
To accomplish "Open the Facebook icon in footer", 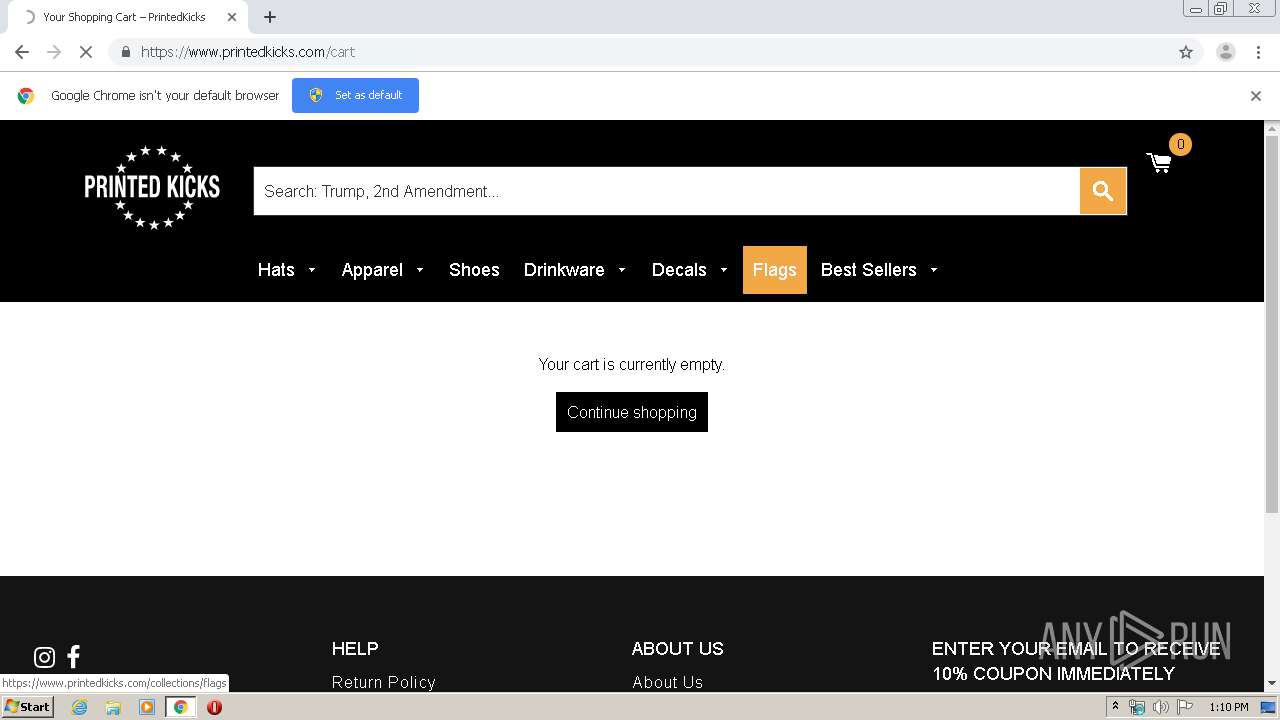I will click(73, 657).
